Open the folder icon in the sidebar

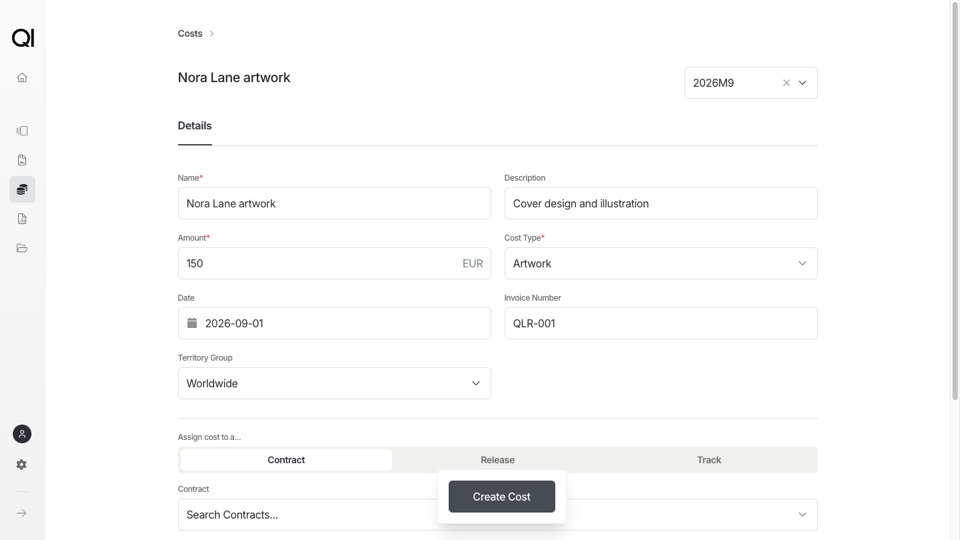pos(22,249)
